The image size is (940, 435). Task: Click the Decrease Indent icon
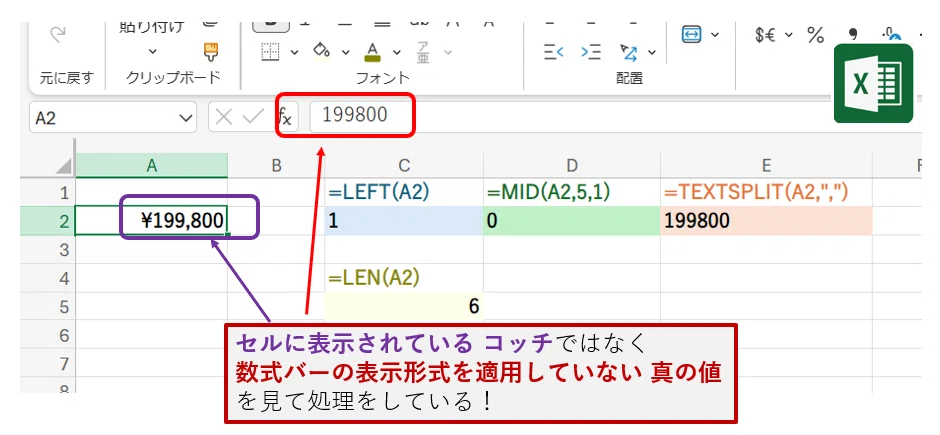[x=554, y=52]
